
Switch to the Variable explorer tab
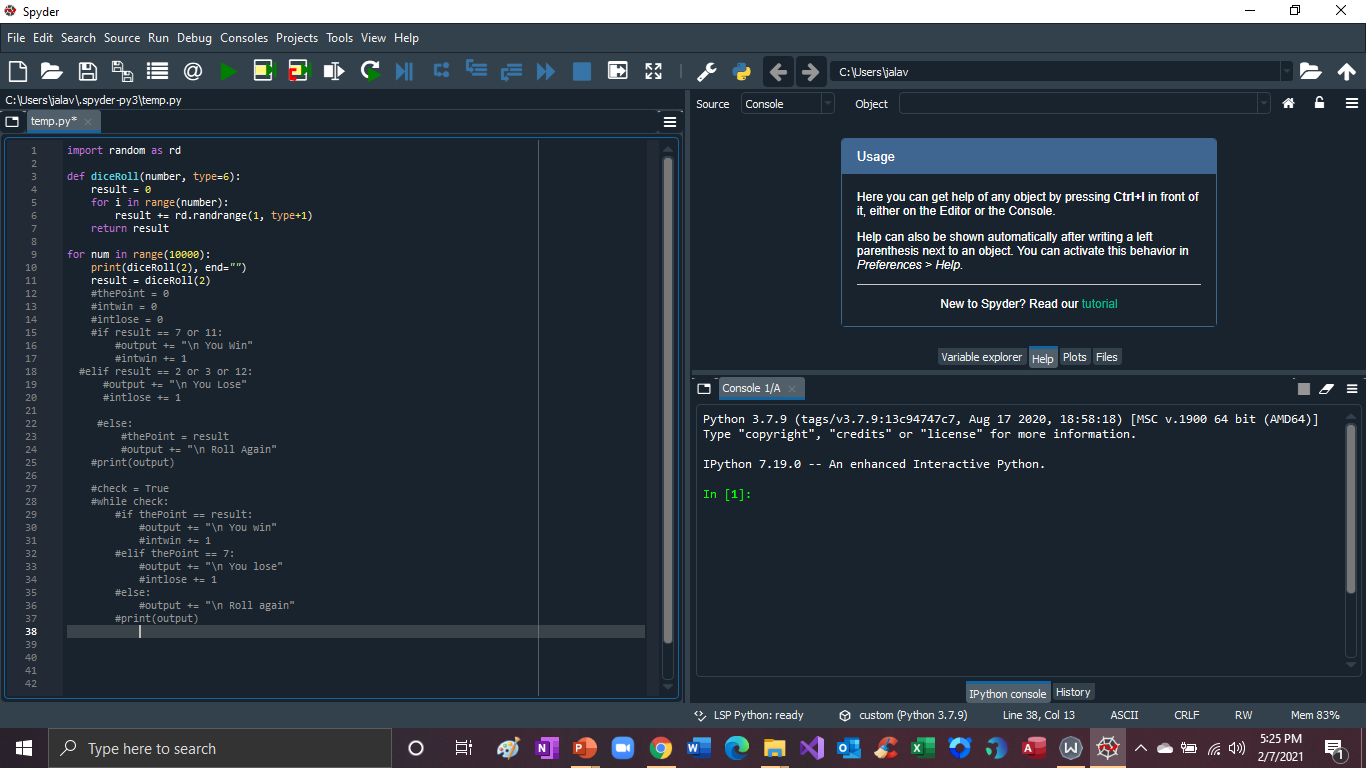click(x=982, y=357)
